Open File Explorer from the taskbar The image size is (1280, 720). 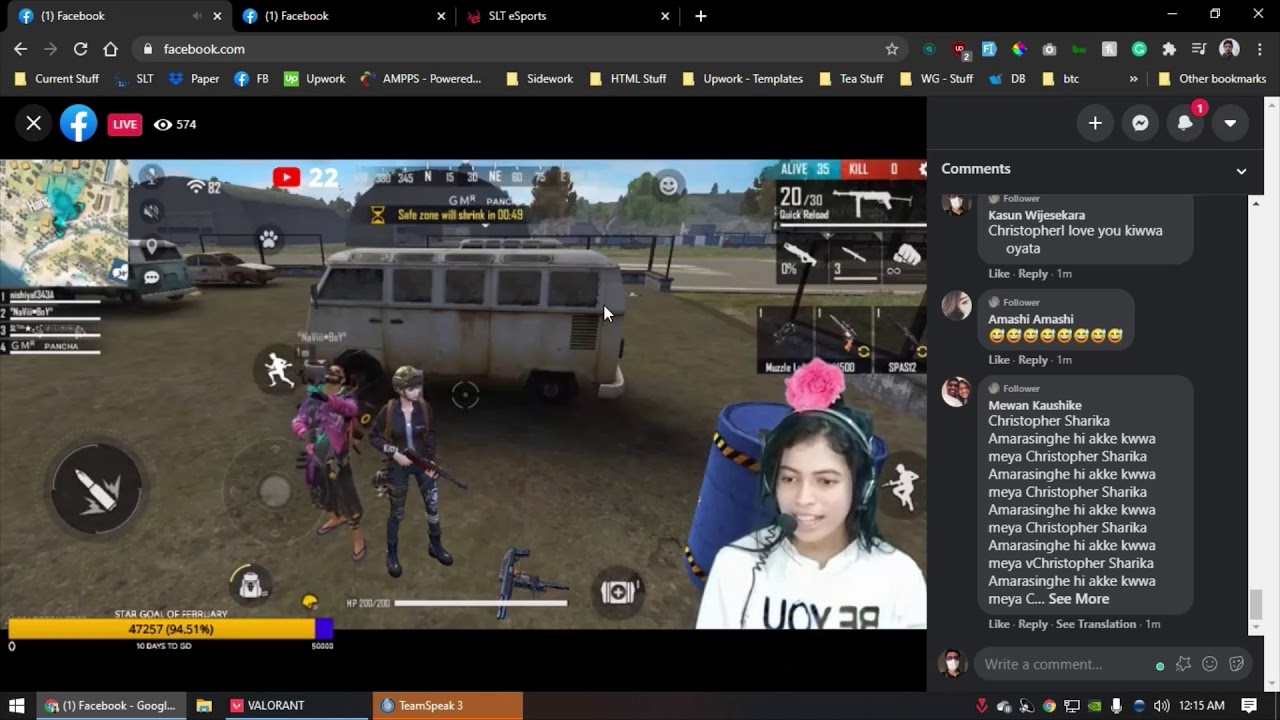(x=204, y=705)
